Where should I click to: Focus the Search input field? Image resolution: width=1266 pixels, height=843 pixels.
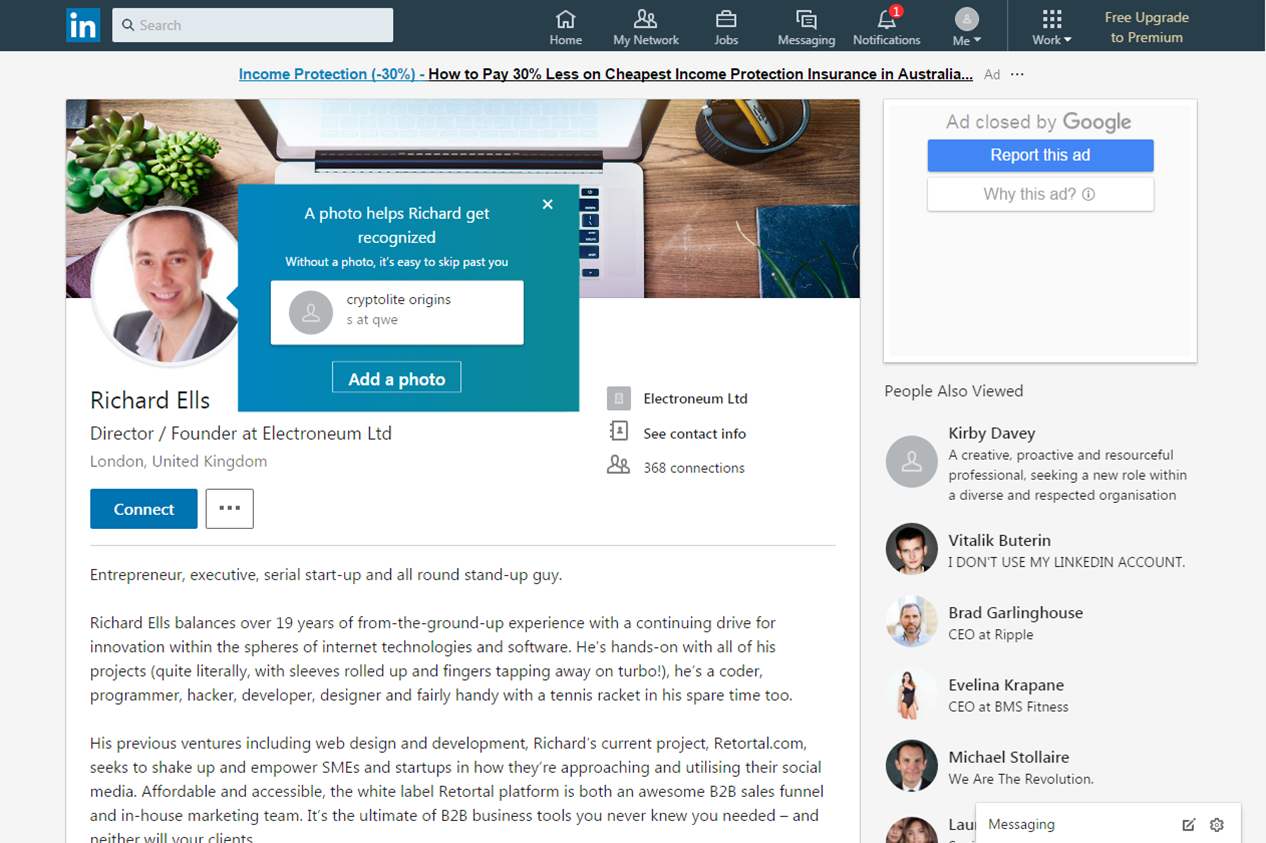coord(253,25)
